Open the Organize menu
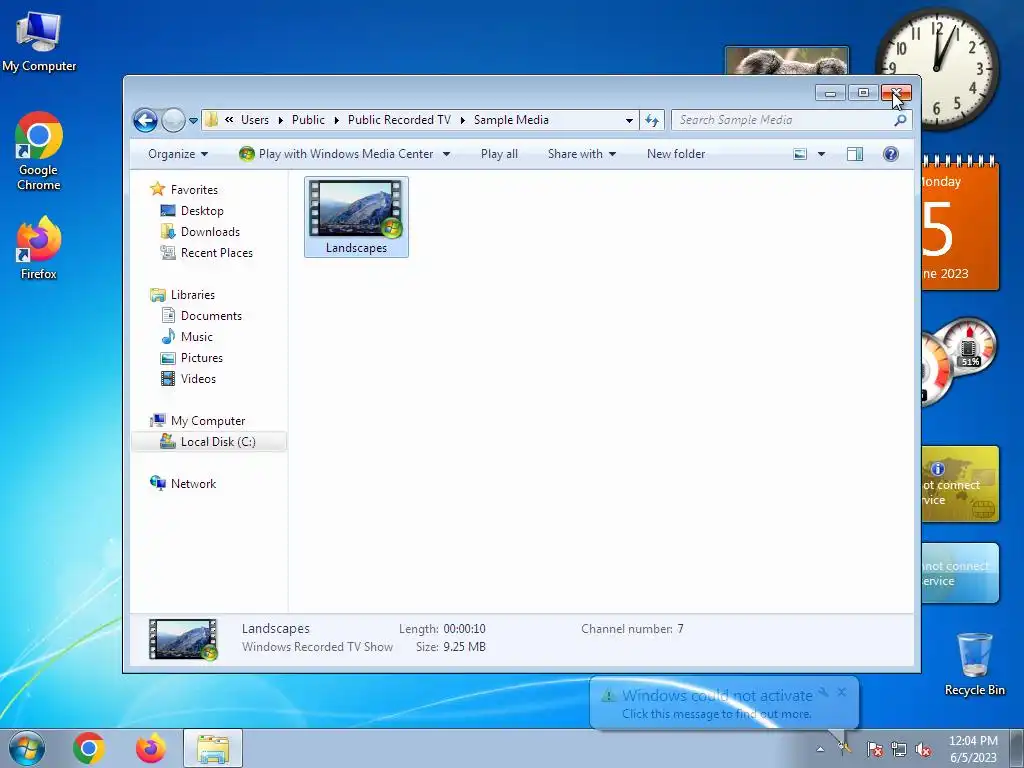The width and height of the screenshot is (1024, 768). click(x=178, y=154)
